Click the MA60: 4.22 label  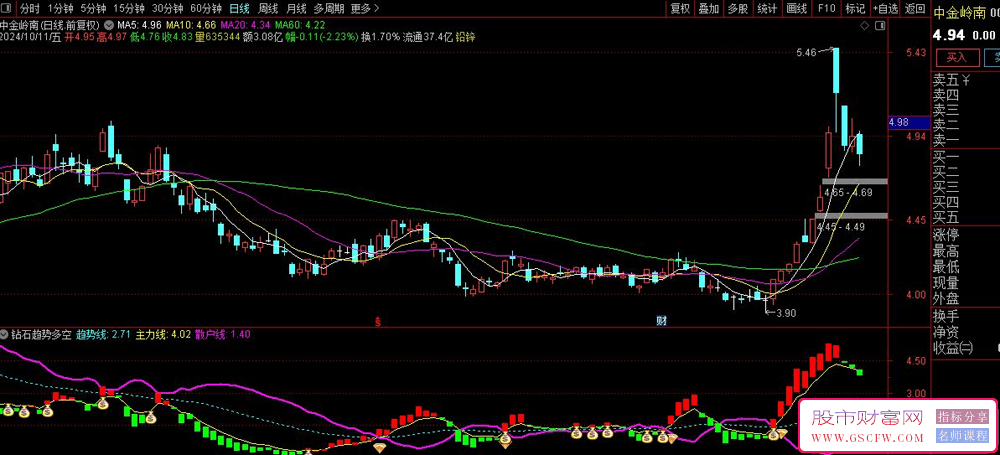(300, 25)
